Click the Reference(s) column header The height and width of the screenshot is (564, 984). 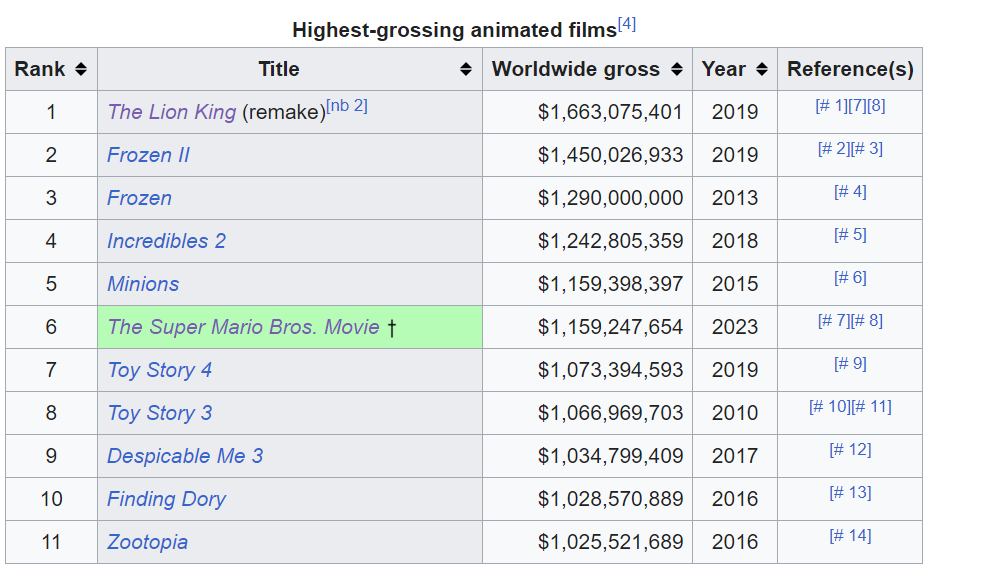[x=850, y=69]
